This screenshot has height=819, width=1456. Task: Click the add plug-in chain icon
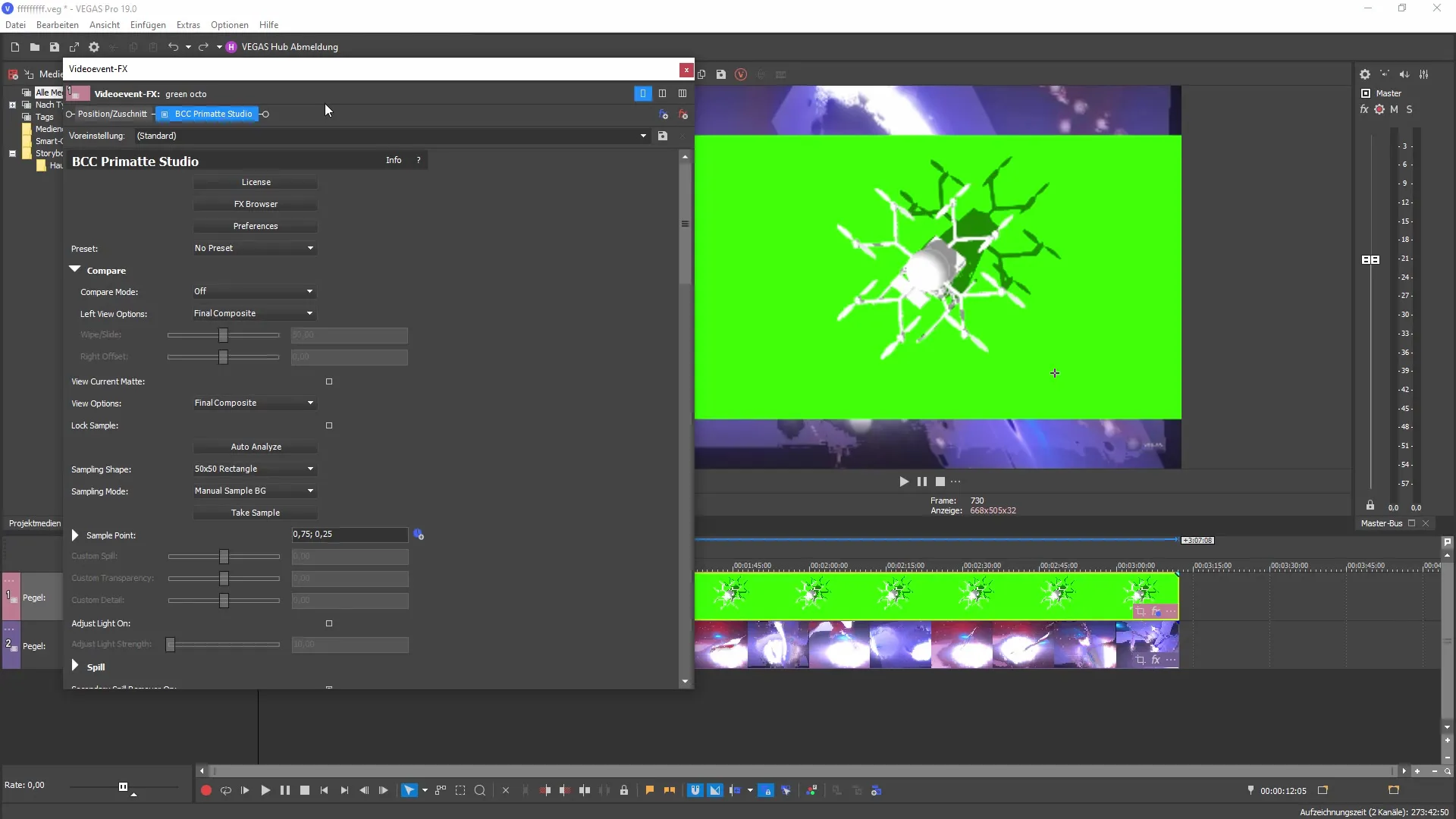[x=664, y=115]
